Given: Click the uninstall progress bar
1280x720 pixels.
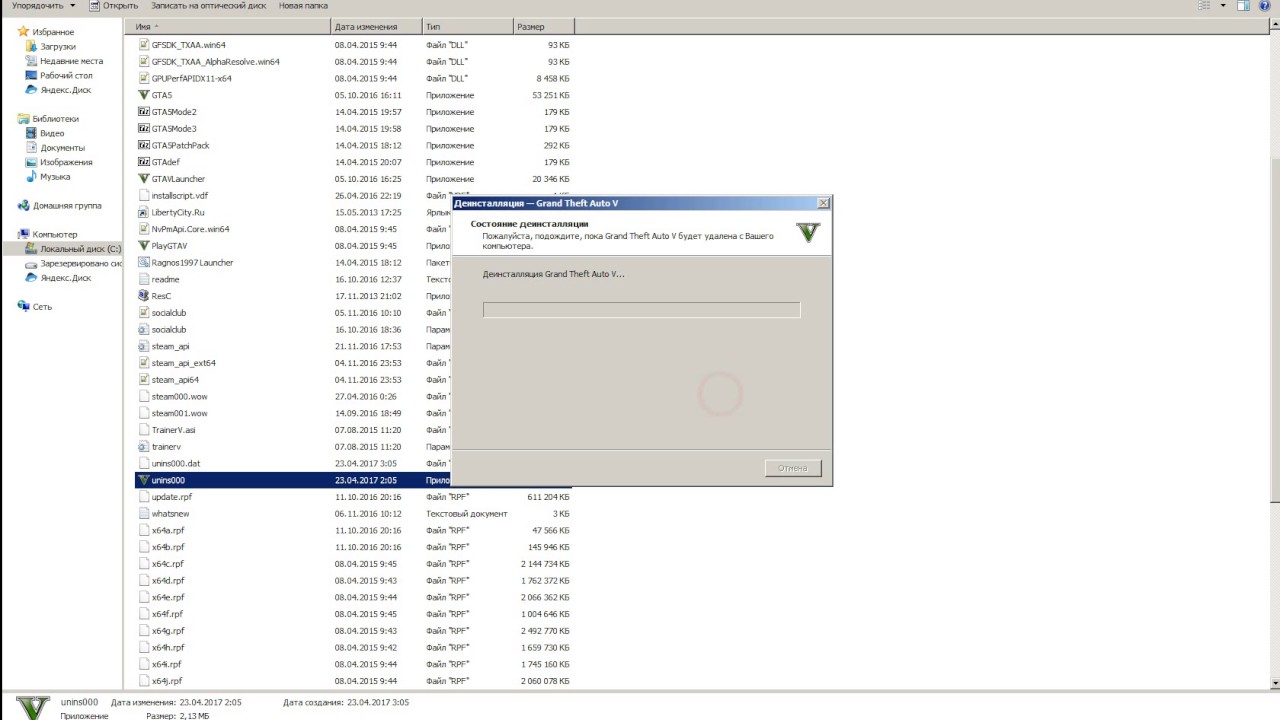Looking at the screenshot, I should point(641,310).
